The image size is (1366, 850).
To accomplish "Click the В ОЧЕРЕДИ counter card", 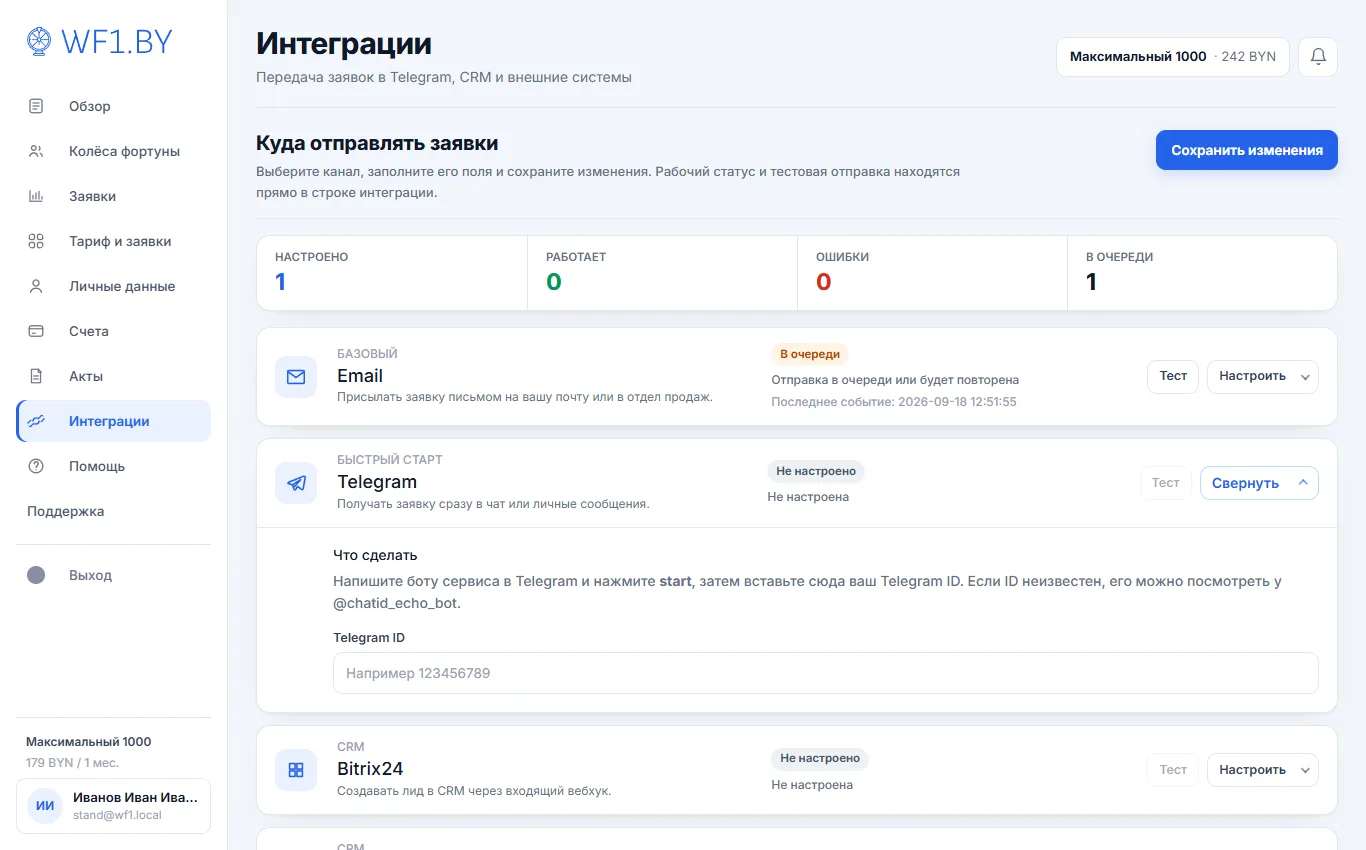I will (x=1202, y=273).
